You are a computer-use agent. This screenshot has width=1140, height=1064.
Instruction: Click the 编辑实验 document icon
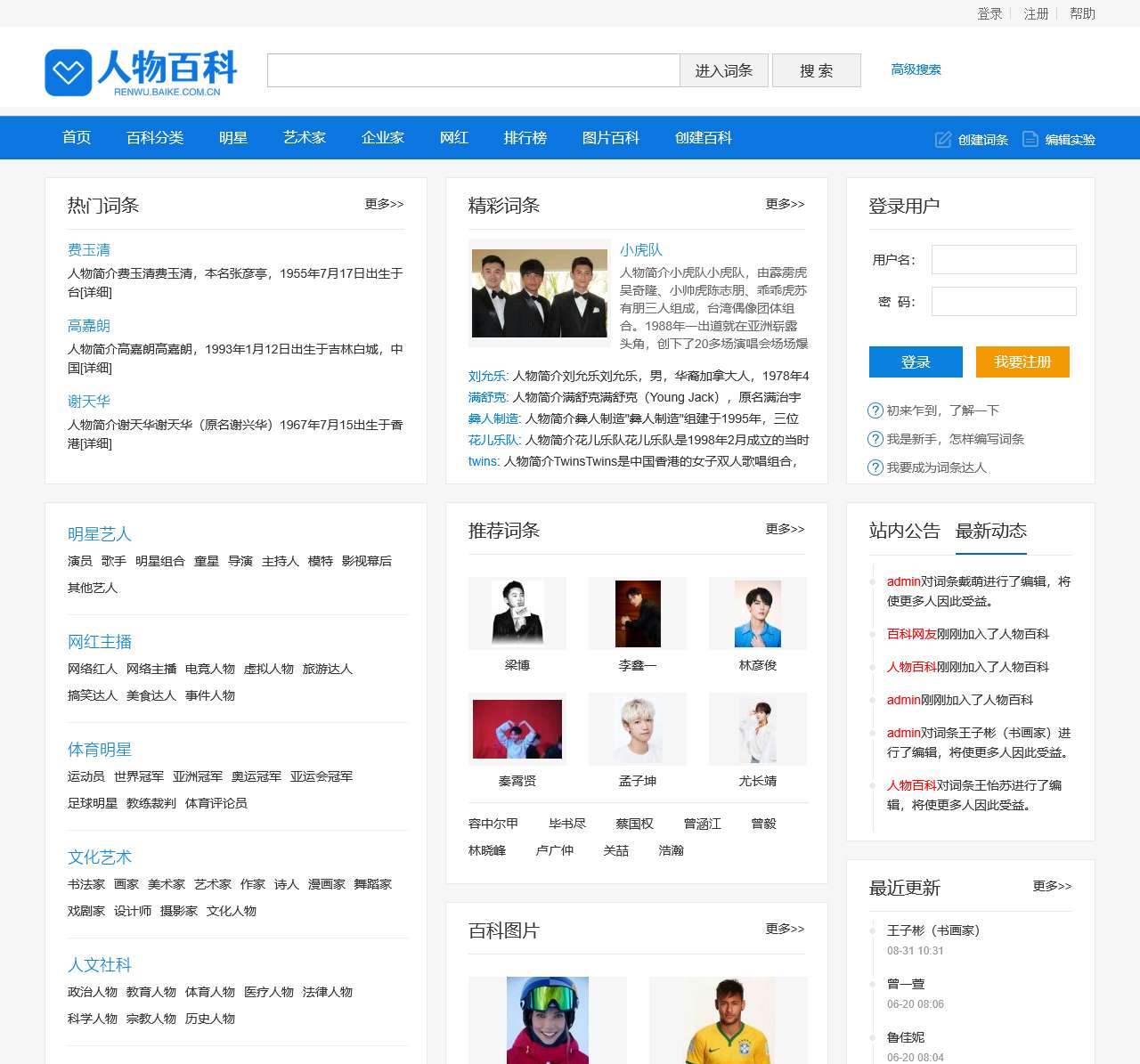1030,139
